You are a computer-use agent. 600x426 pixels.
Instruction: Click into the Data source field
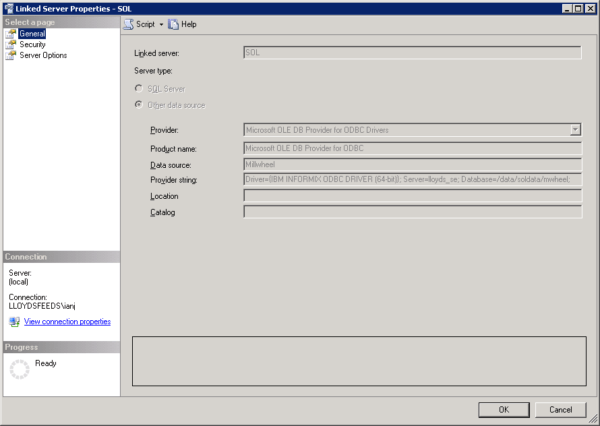(x=412, y=163)
